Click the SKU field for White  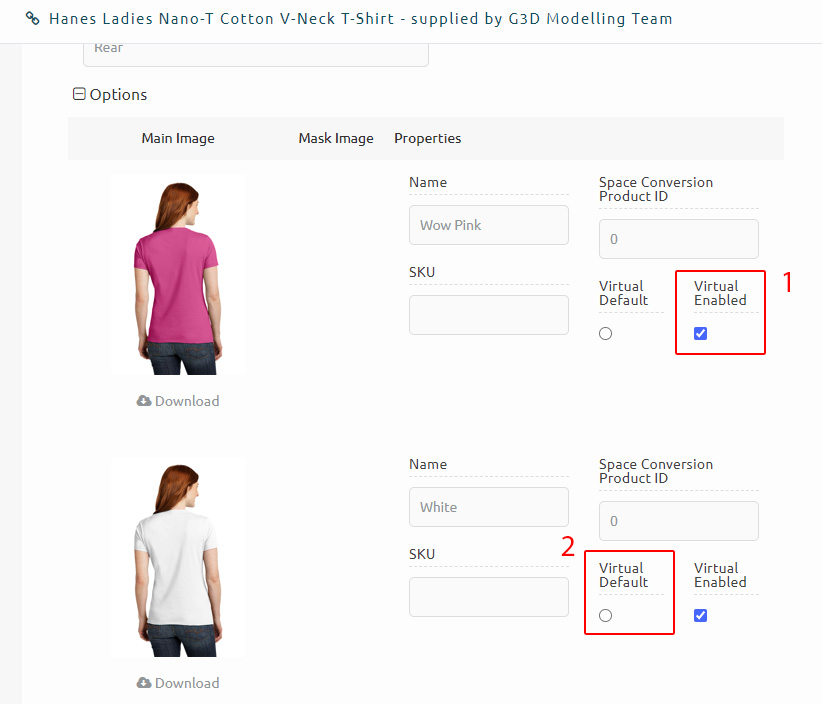pos(489,597)
